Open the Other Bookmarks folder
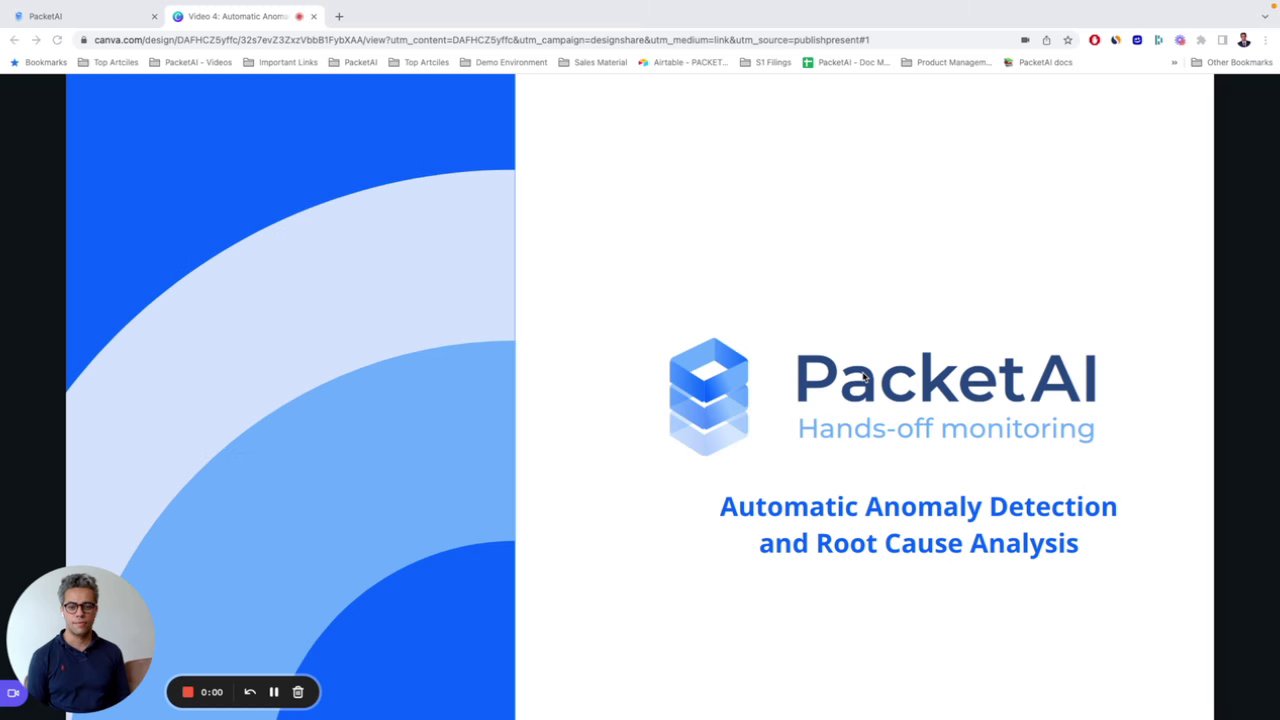 (1232, 62)
